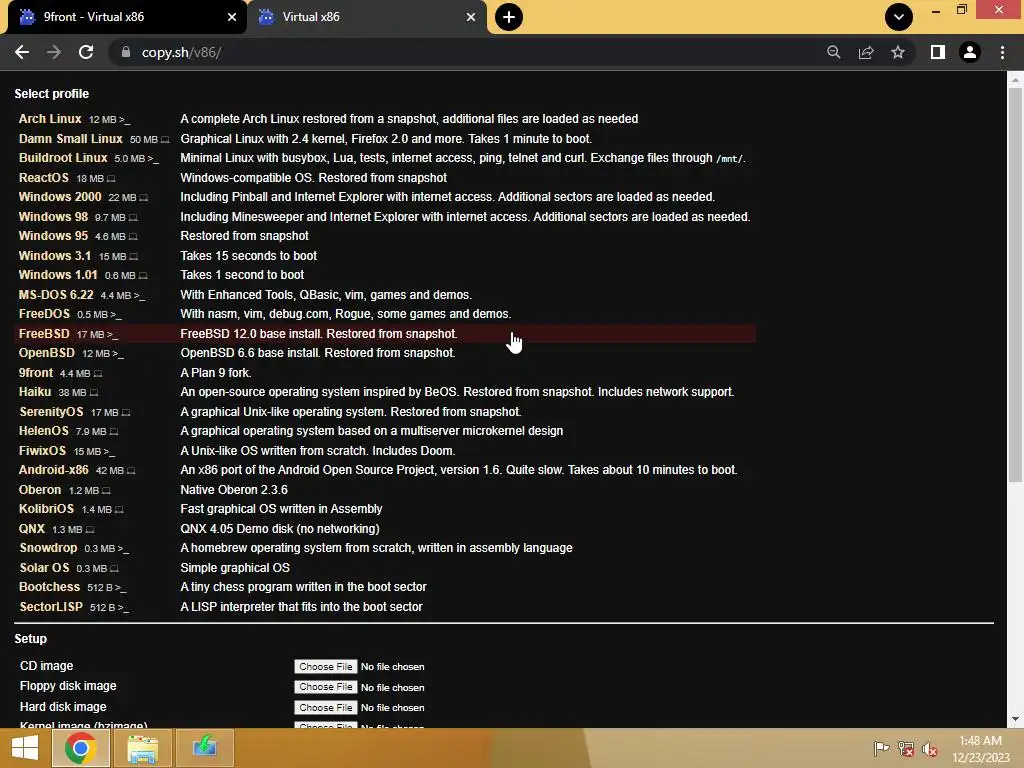The width and height of the screenshot is (1024, 768).
Task: Open Chrome from the taskbar
Action: pos(80,748)
